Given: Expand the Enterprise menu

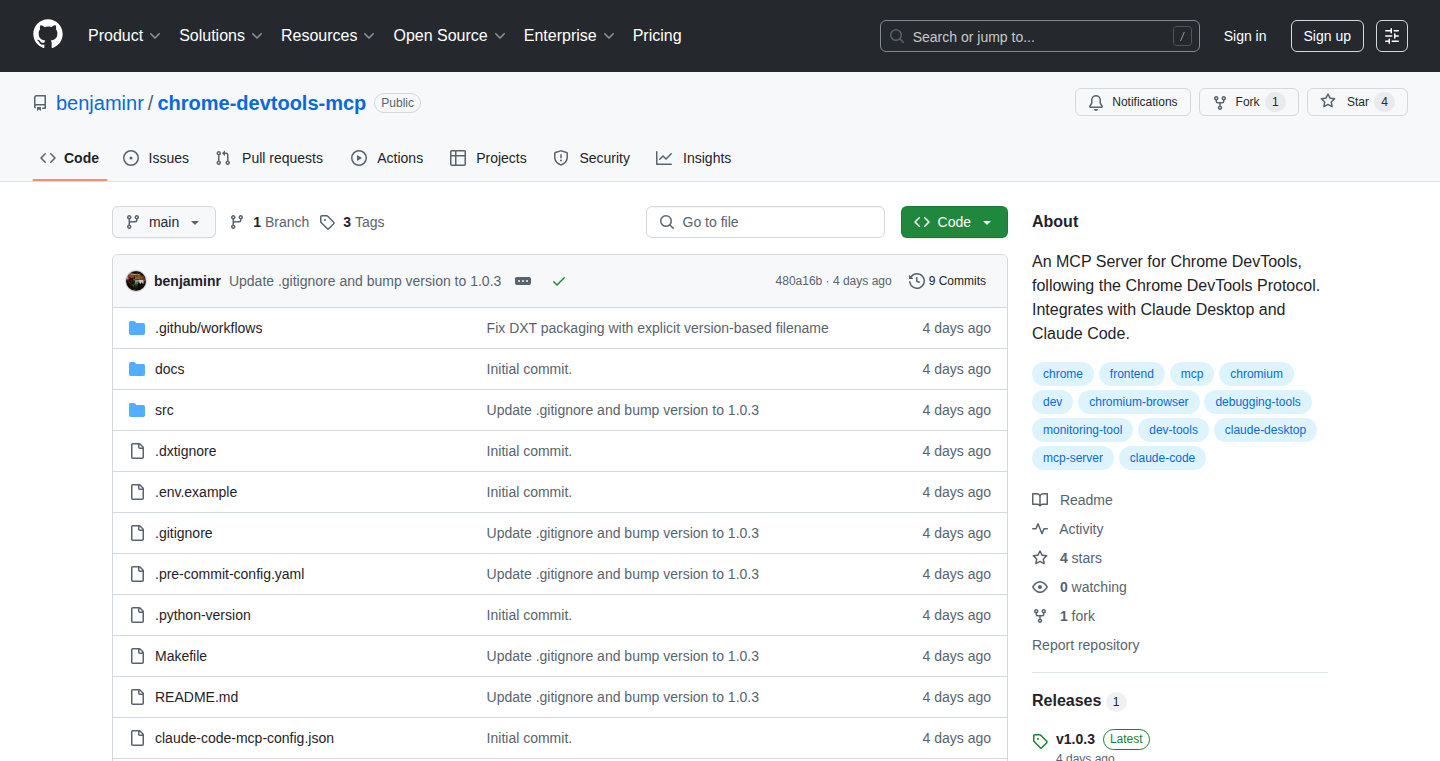Looking at the screenshot, I should [x=570, y=36].
